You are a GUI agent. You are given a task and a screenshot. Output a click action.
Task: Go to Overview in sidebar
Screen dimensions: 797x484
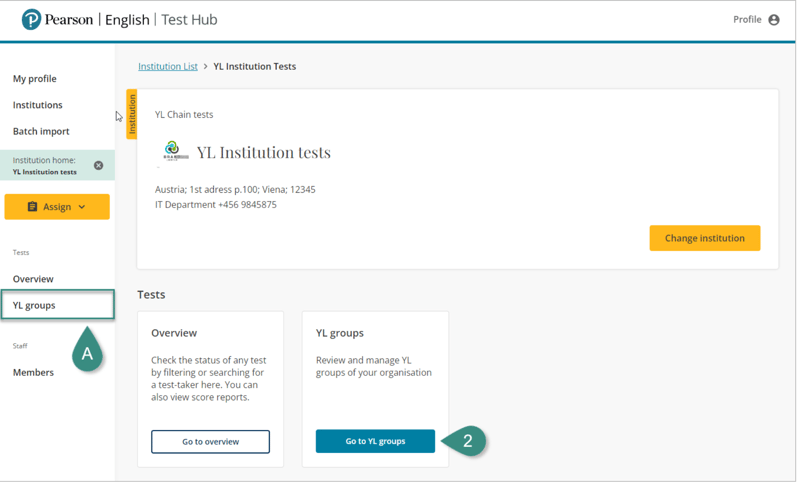pyautogui.click(x=33, y=279)
